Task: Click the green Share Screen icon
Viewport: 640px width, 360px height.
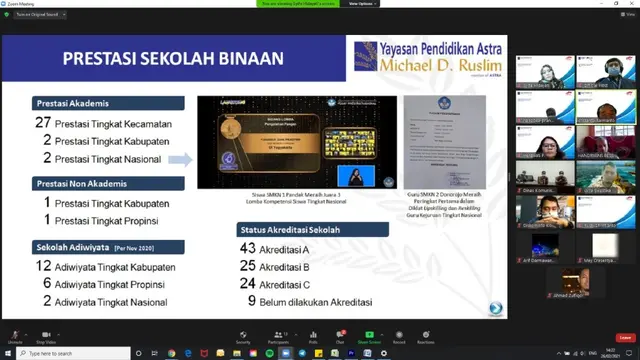Action: pos(369,335)
